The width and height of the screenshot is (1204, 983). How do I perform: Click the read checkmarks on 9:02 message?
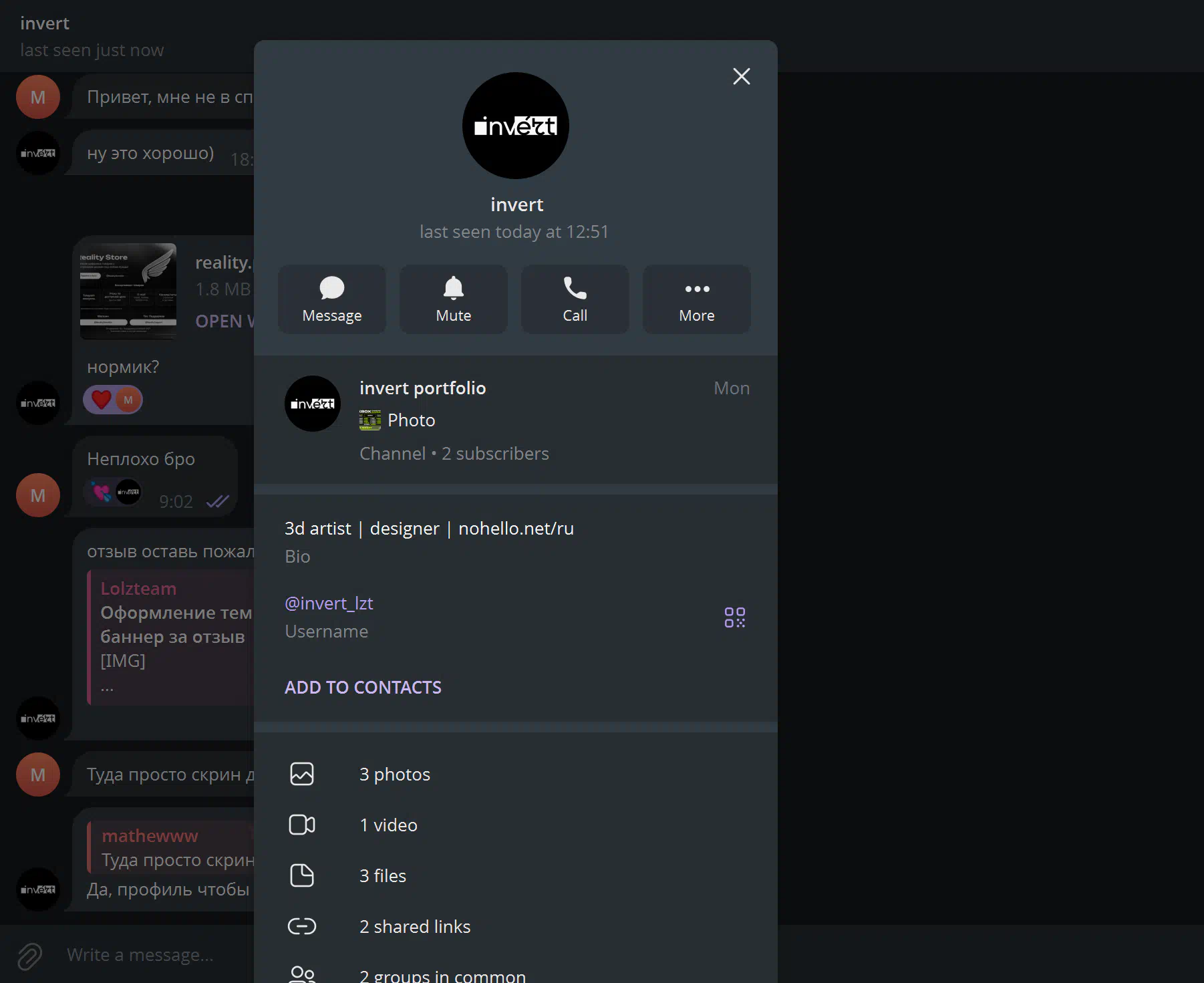pos(218,501)
